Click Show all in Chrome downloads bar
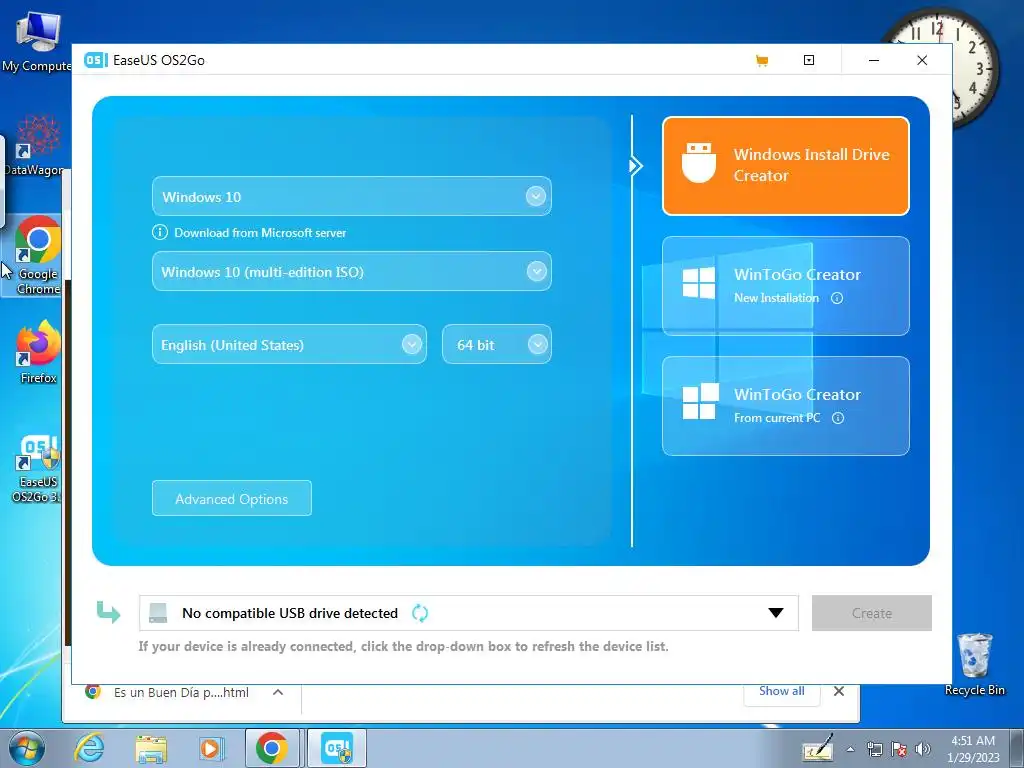 click(x=781, y=691)
